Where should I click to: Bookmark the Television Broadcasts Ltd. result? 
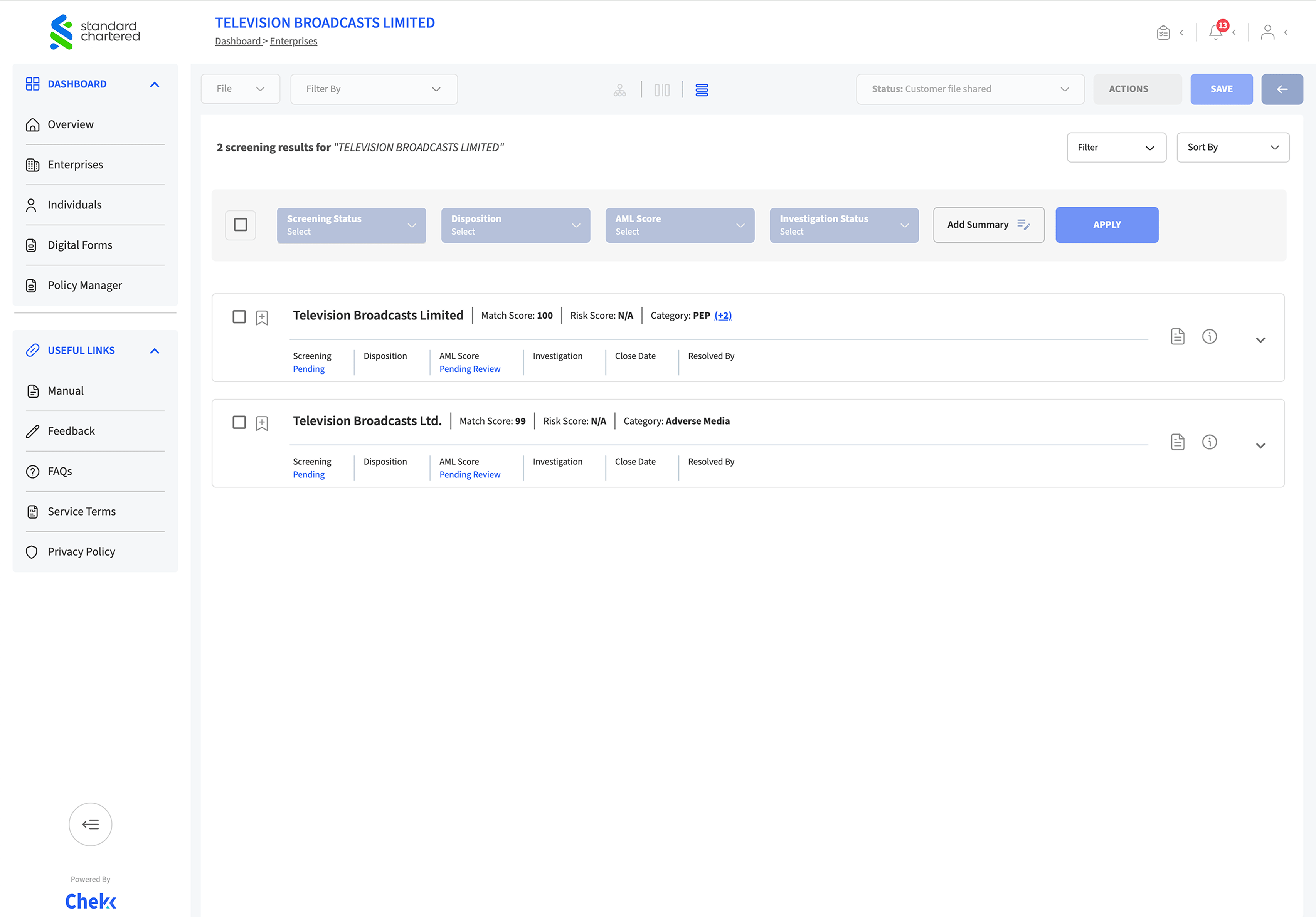pyautogui.click(x=262, y=423)
